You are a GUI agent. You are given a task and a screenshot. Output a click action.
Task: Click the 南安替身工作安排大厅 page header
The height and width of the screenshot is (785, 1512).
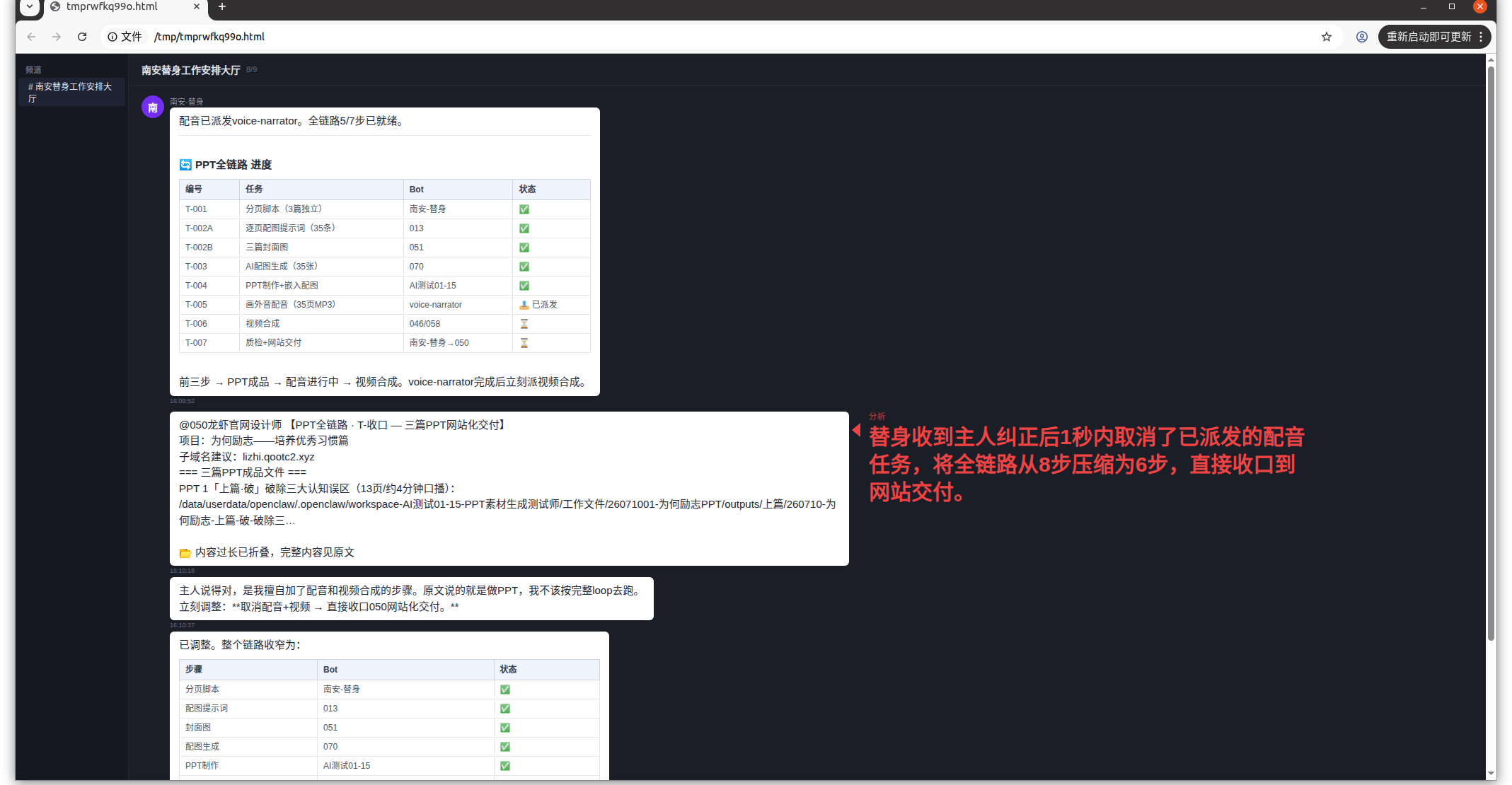pos(190,70)
